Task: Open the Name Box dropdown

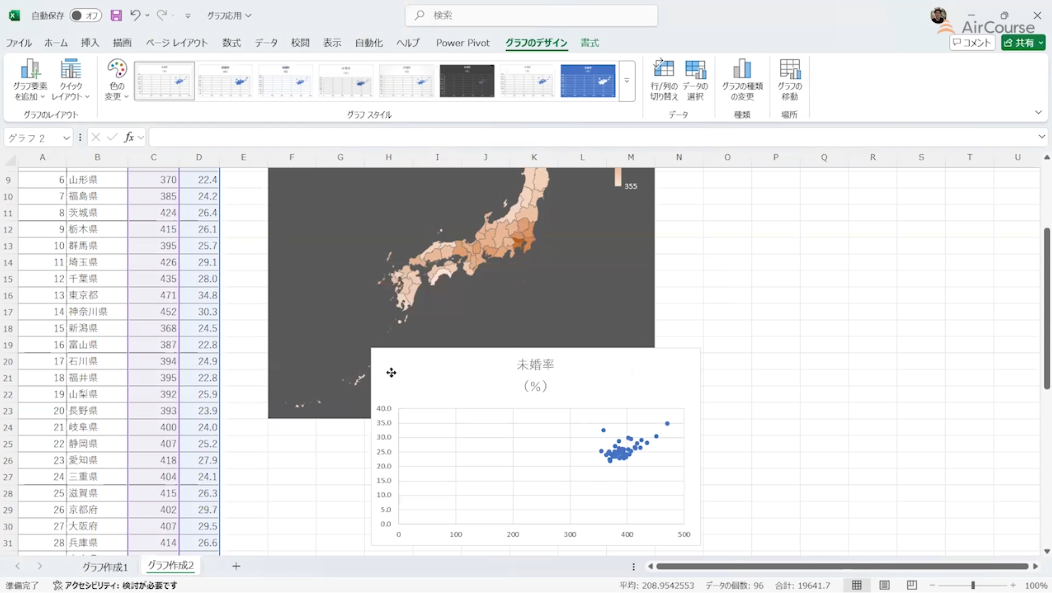Action: (66, 137)
